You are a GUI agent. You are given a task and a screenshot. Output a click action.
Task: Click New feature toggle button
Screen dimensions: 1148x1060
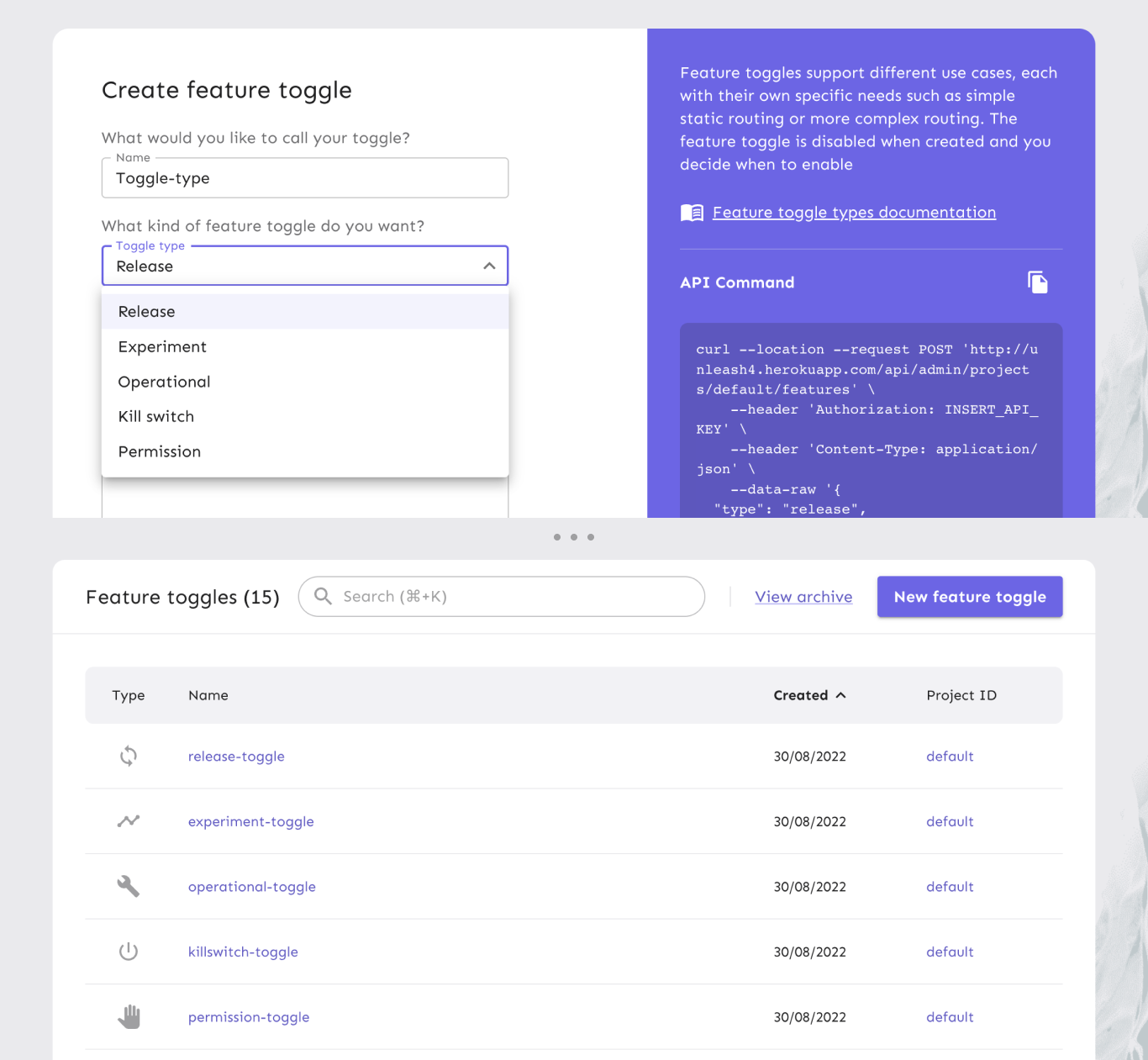tap(970, 597)
